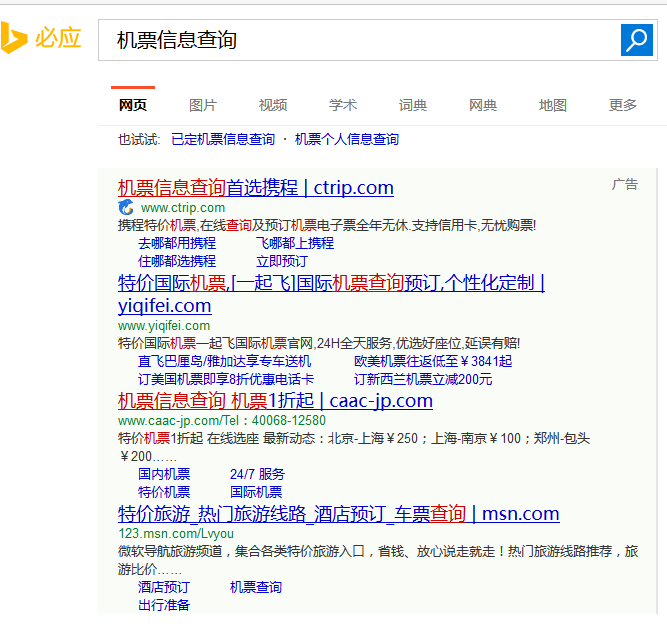Try related search 机票个人信息查询
This screenshot has width=667, height=627.
click(347, 139)
